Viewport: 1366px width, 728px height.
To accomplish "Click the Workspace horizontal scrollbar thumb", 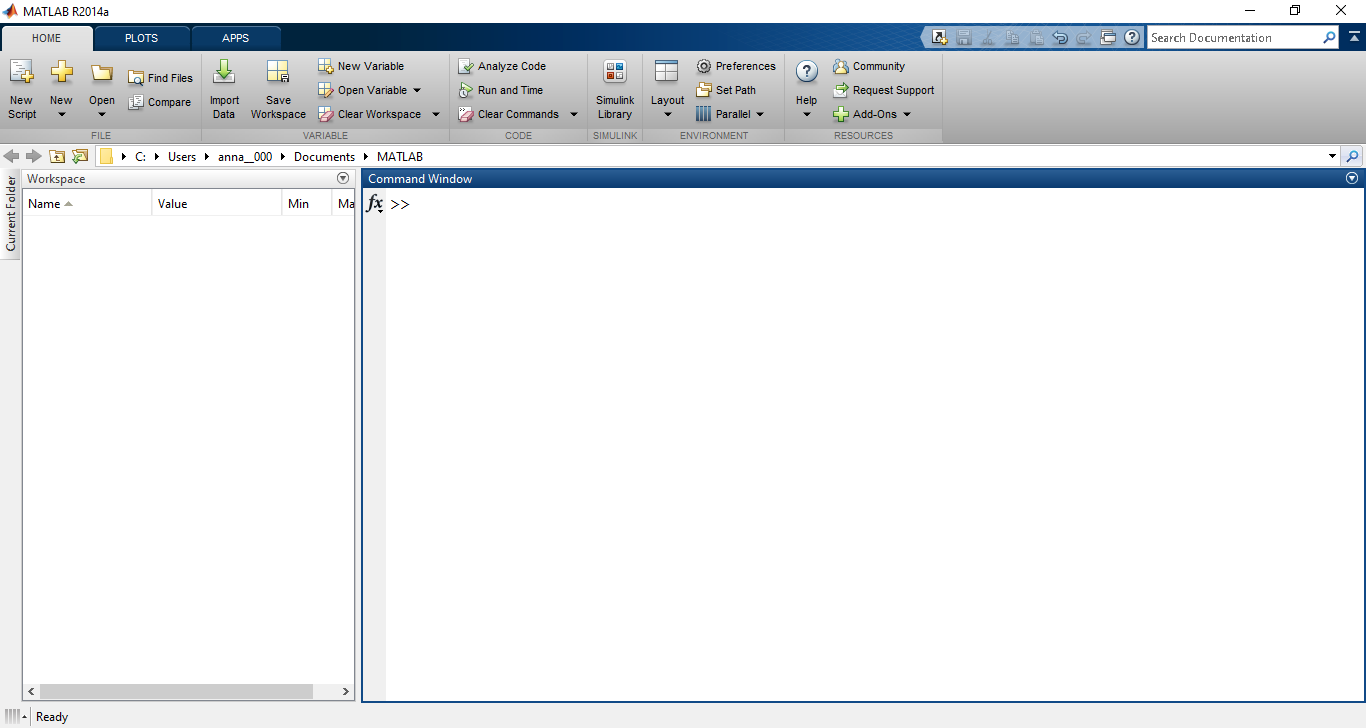I will click(175, 691).
